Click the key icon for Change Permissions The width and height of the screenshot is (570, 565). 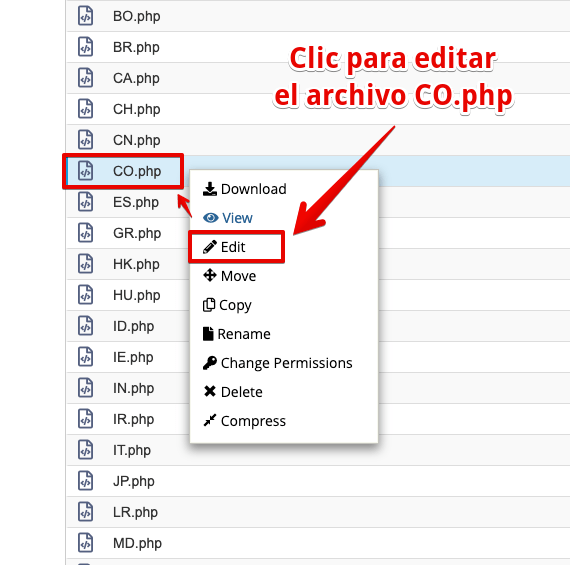[210, 363]
